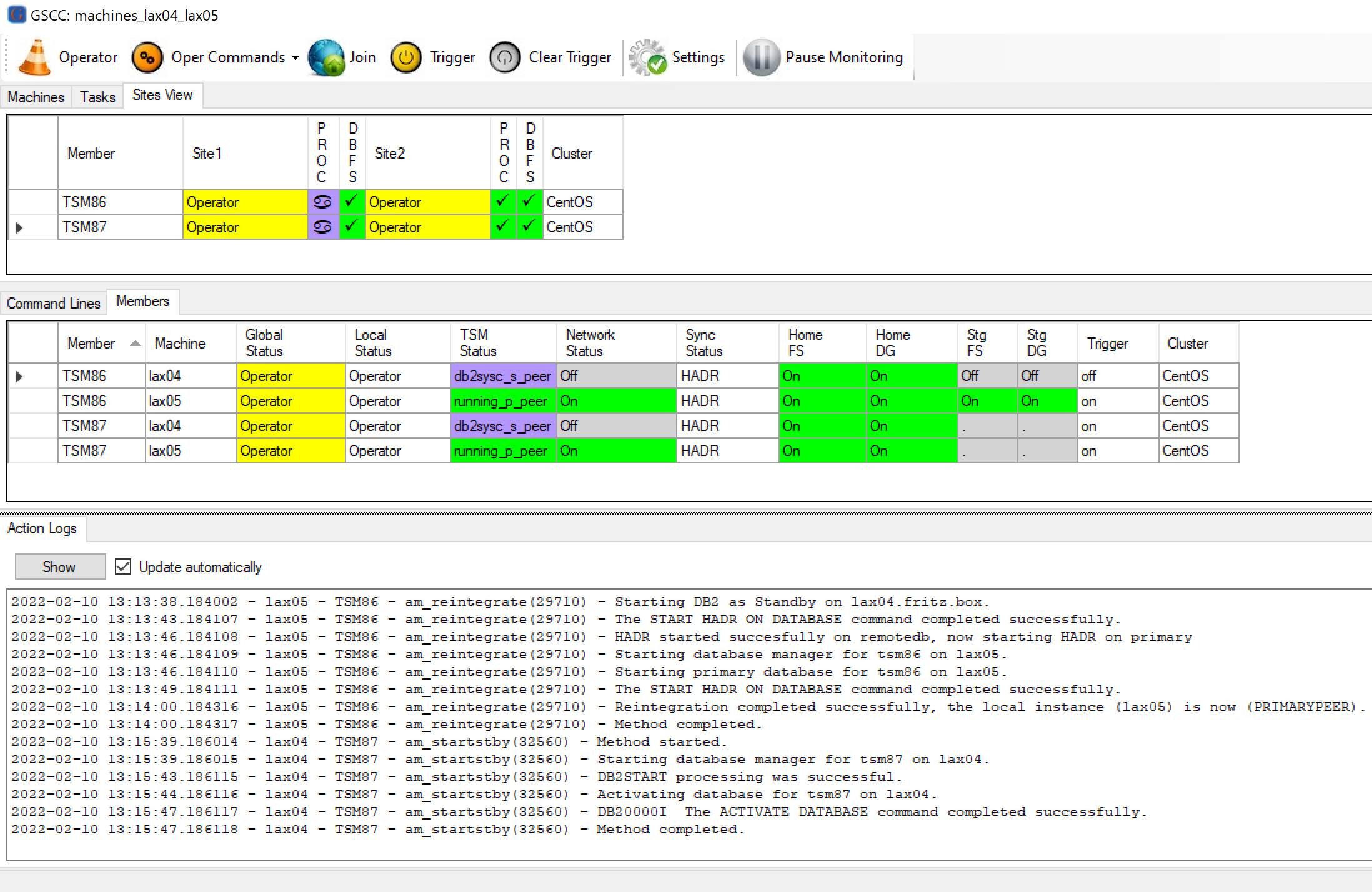The width and height of the screenshot is (1372, 892).
Task: Click the Machines tab
Action: pos(36,97)
